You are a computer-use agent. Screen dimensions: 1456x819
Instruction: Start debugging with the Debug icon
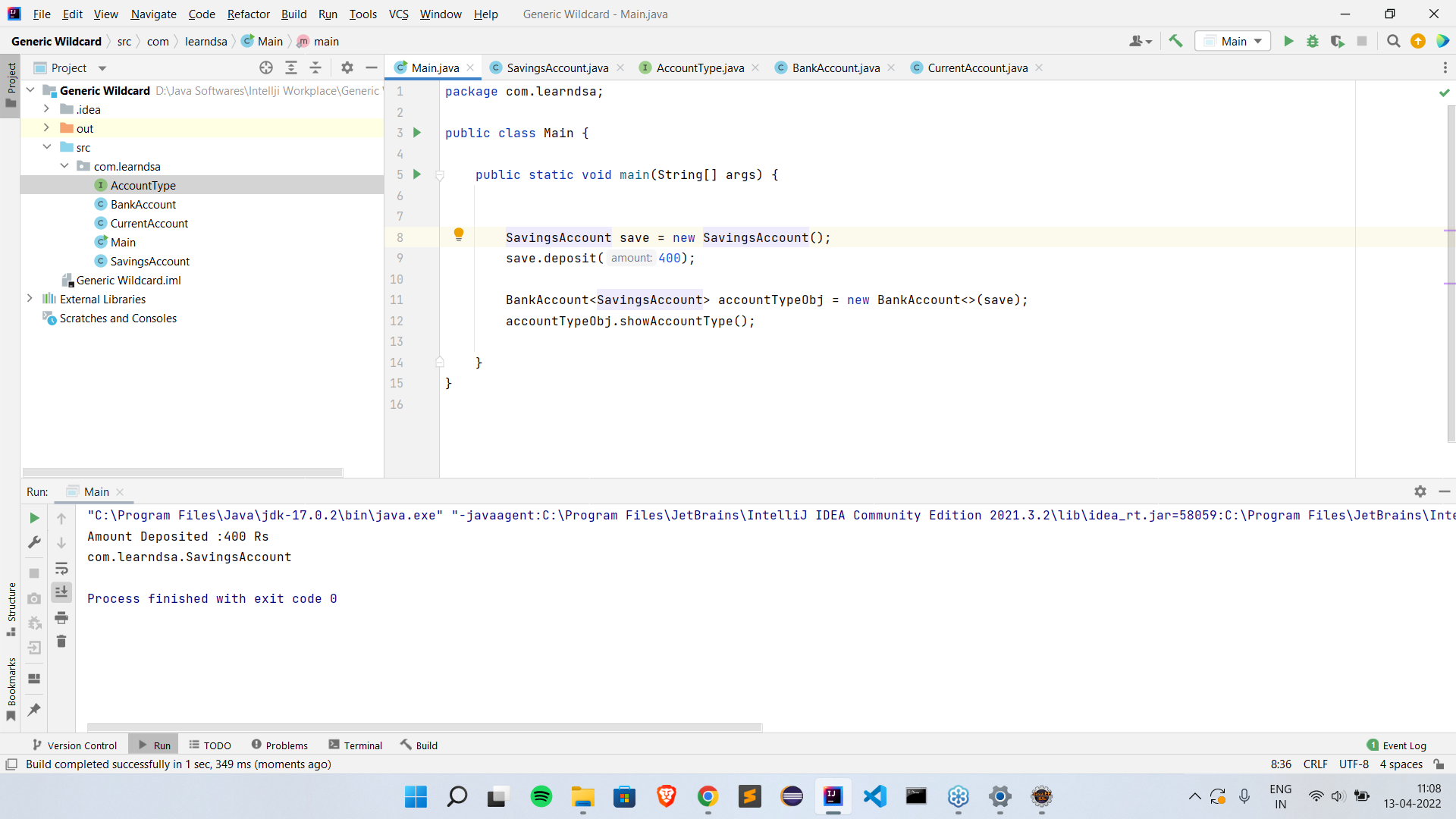pyautogui.click(x=1313, y=42)
